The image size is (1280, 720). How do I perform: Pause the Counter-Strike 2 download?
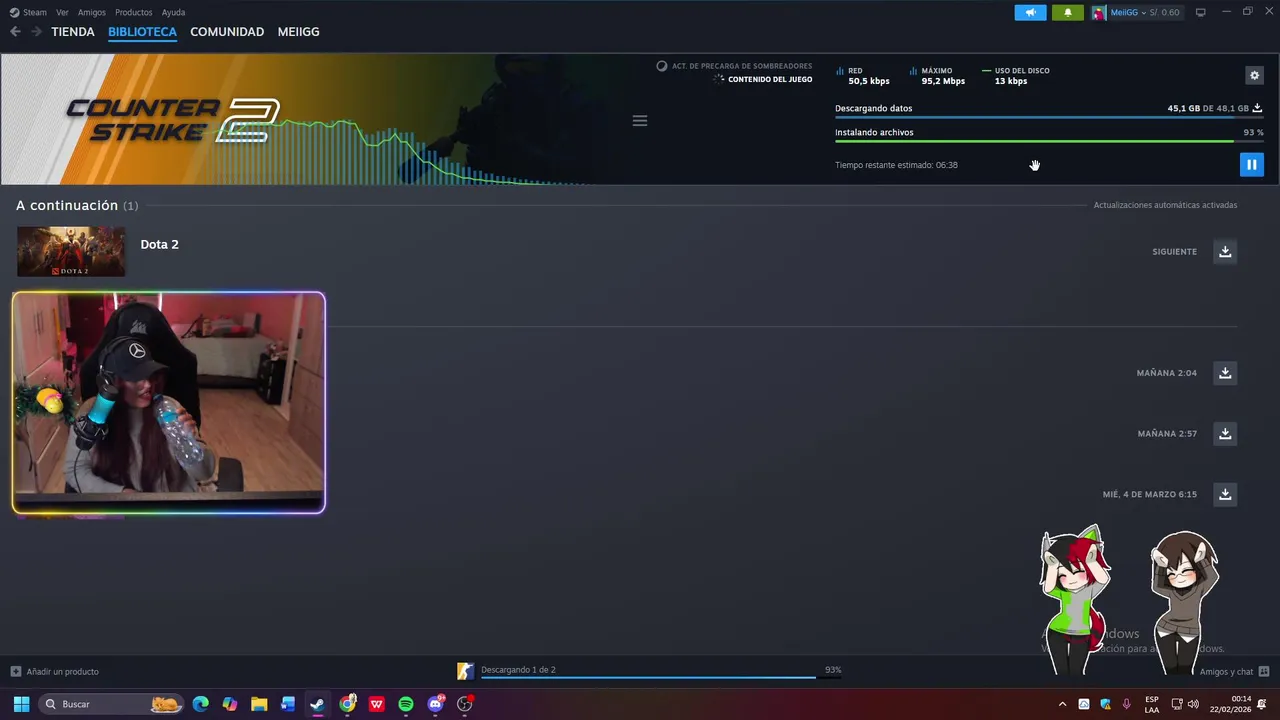(1251, 164)
